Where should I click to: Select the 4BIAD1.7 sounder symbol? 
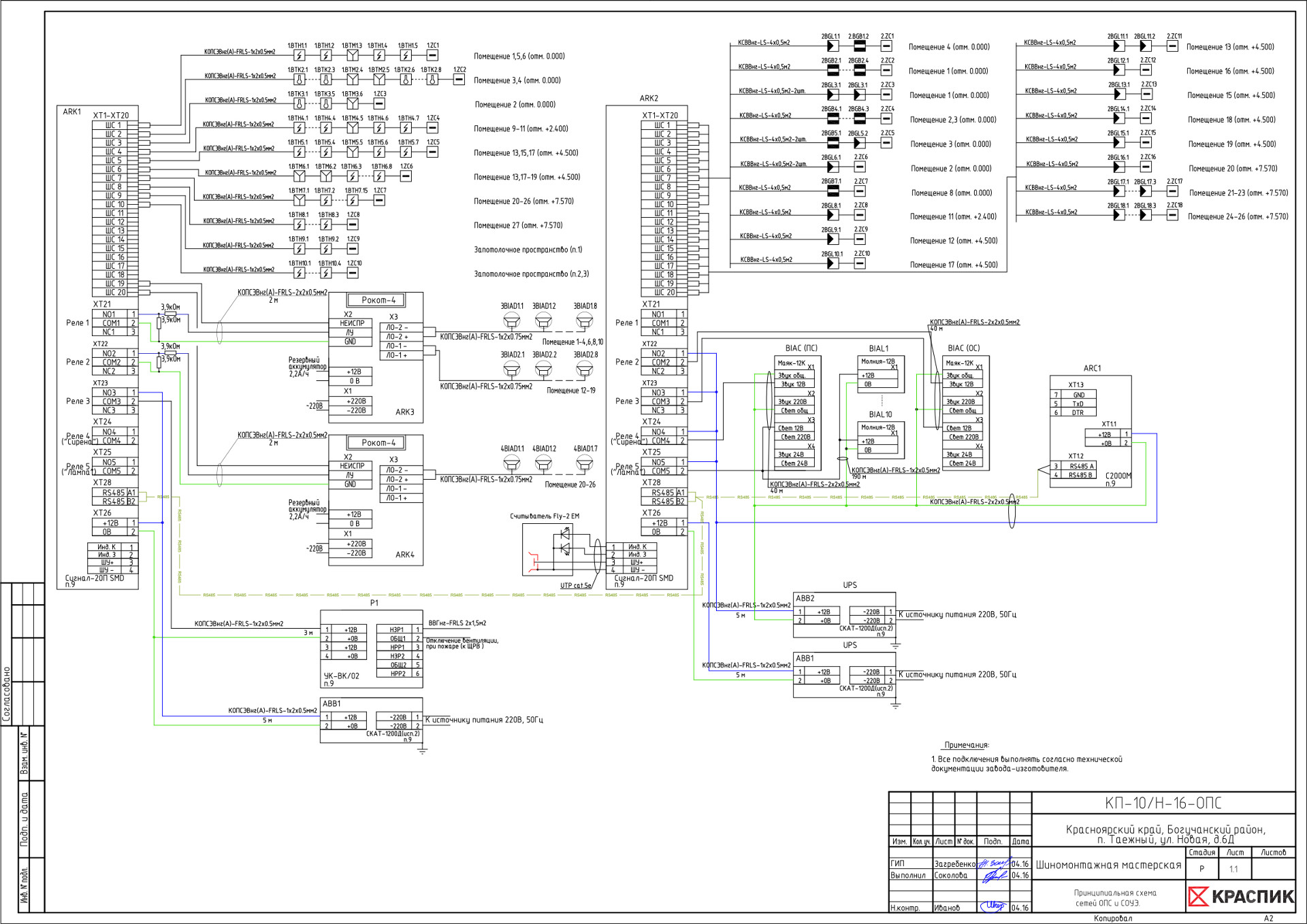pos(584,464)
